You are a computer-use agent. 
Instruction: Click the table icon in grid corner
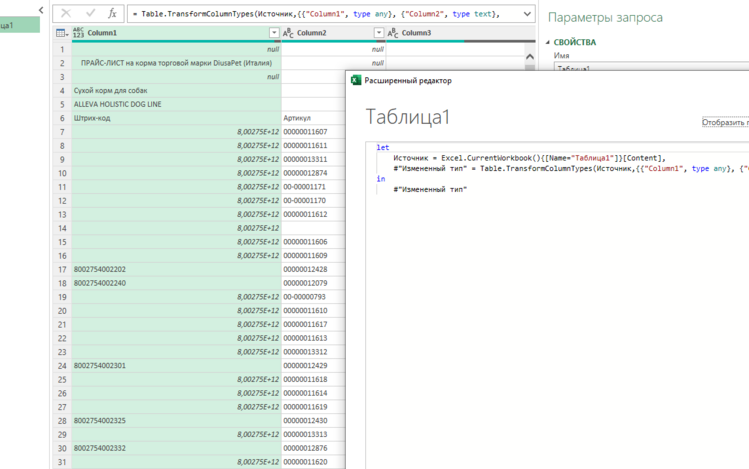(61, 33)
